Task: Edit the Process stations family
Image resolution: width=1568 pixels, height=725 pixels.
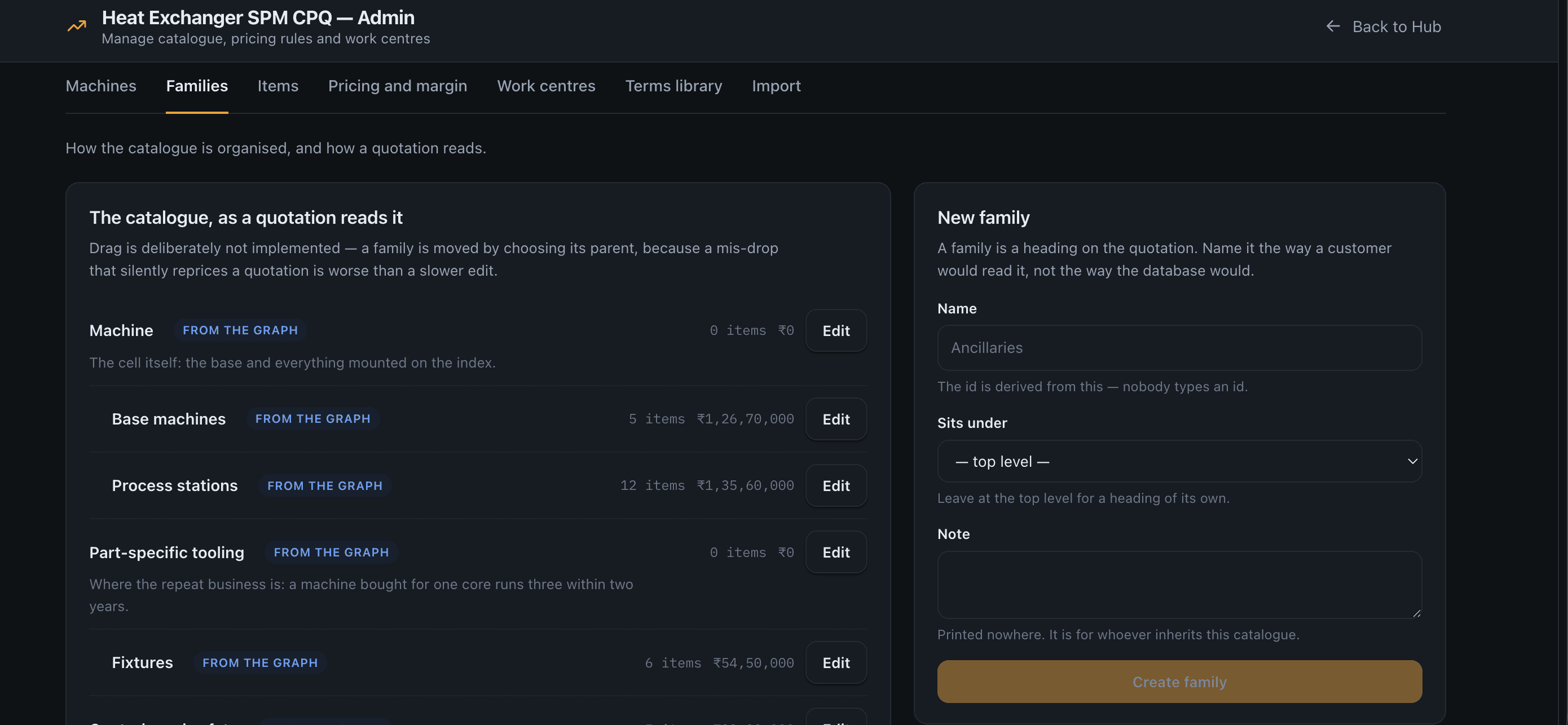Action: pos(836,485)
